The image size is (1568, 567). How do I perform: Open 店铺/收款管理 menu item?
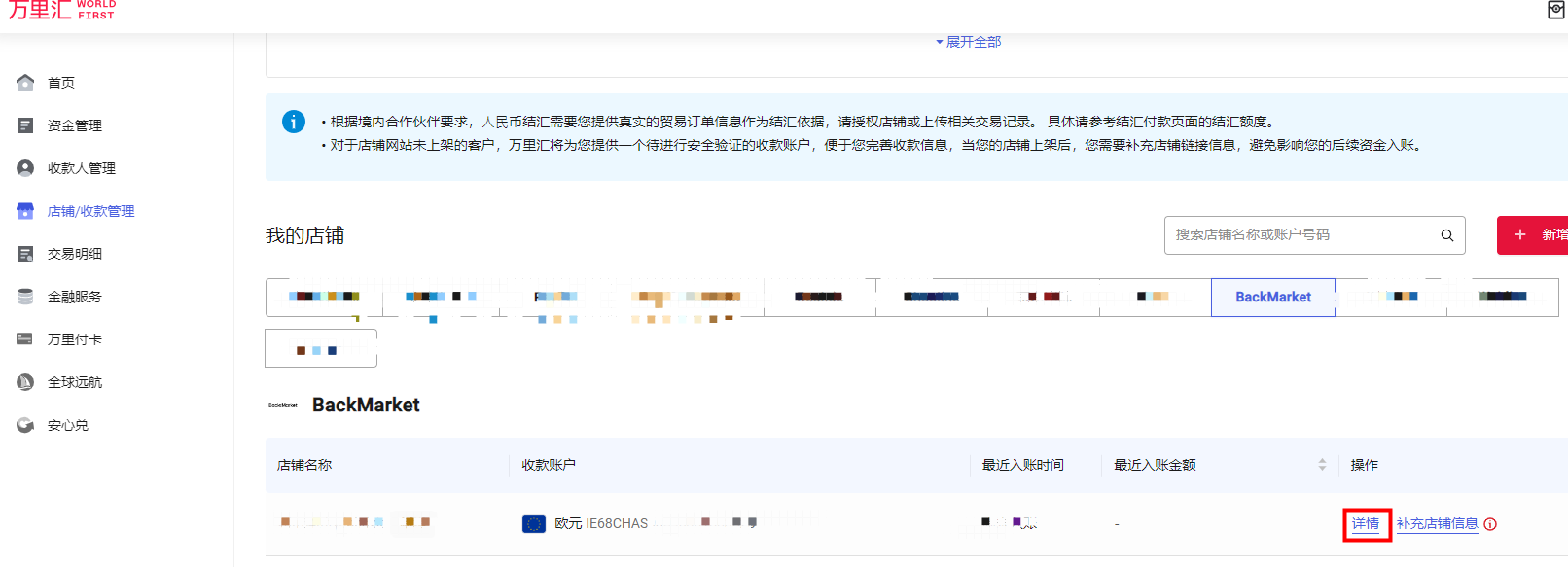90,211
